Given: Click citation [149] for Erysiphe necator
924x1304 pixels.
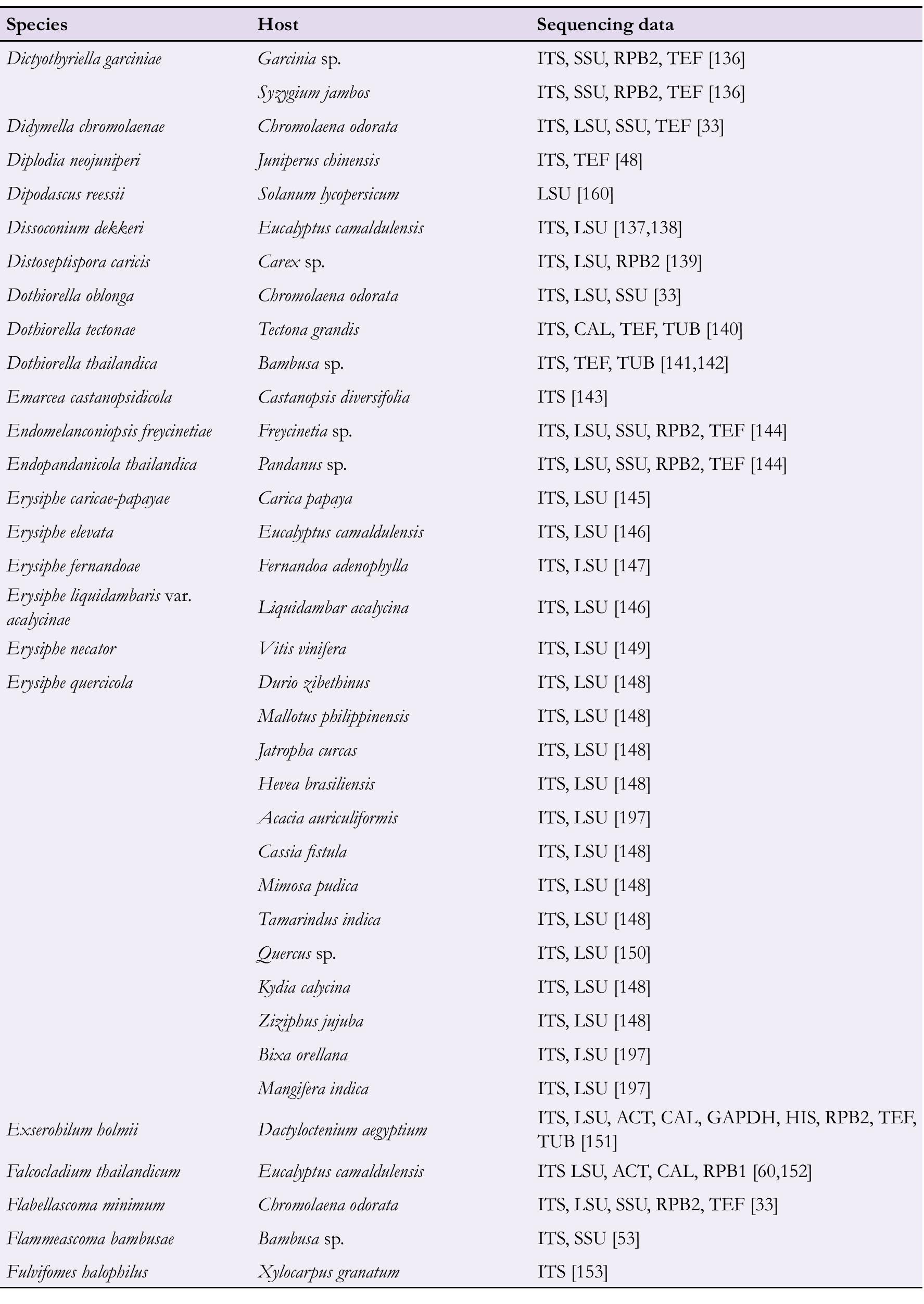Looking at the screenshot, I should click(631, 648).
